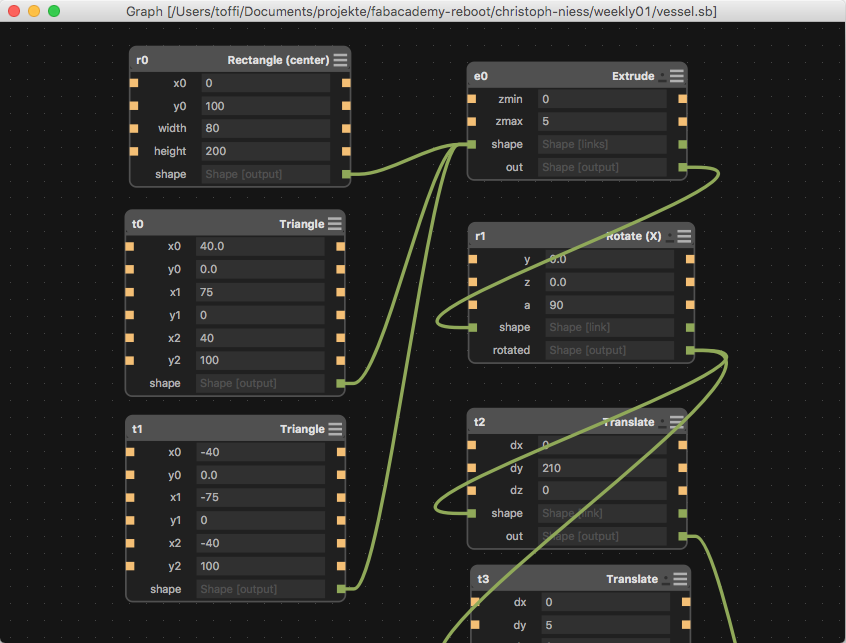
Task: Click the small dim icon in t3 Translate header
Action: [666, 579]
